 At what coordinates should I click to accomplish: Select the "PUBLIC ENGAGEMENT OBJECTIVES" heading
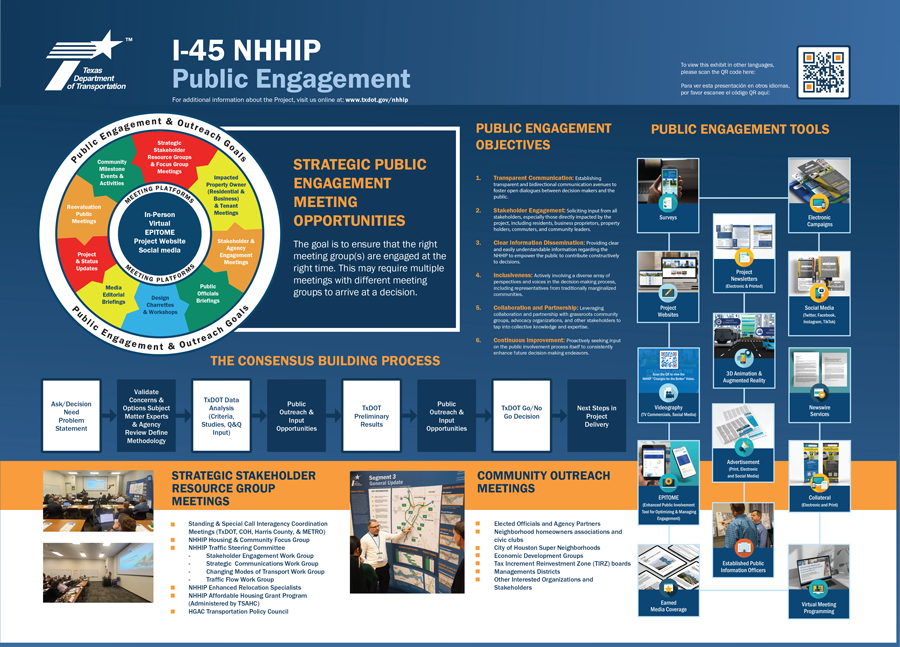544,137
